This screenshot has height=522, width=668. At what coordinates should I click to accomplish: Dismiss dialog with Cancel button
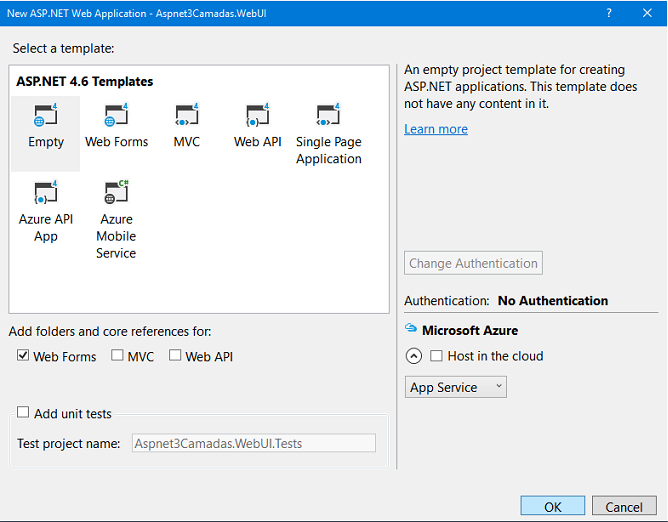tap(624, 507)
